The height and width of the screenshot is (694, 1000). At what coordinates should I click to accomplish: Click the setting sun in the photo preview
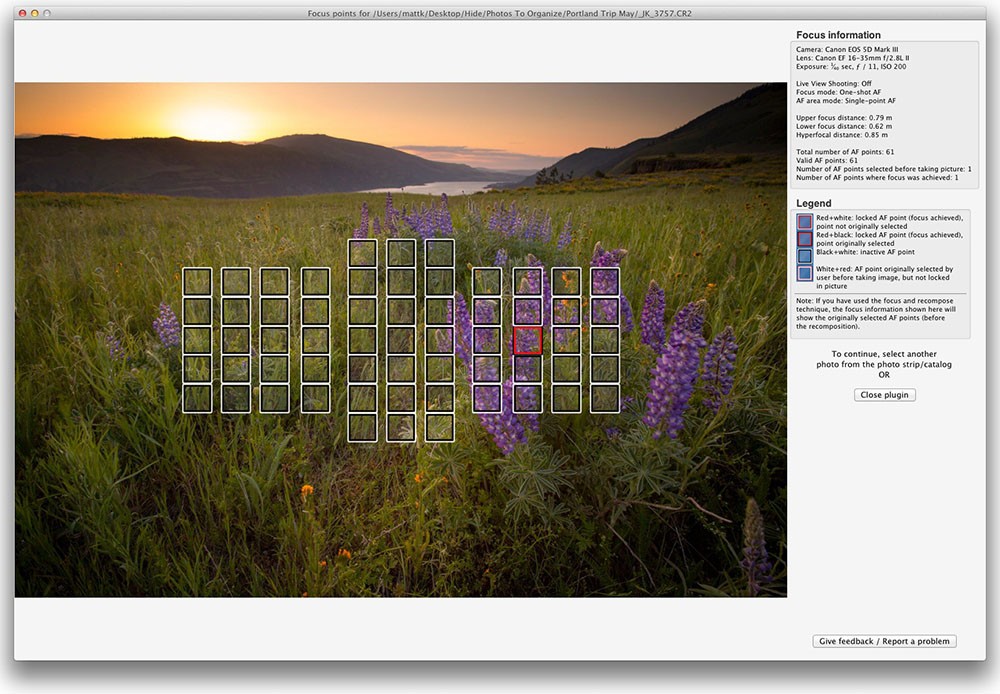coord(213,124)
